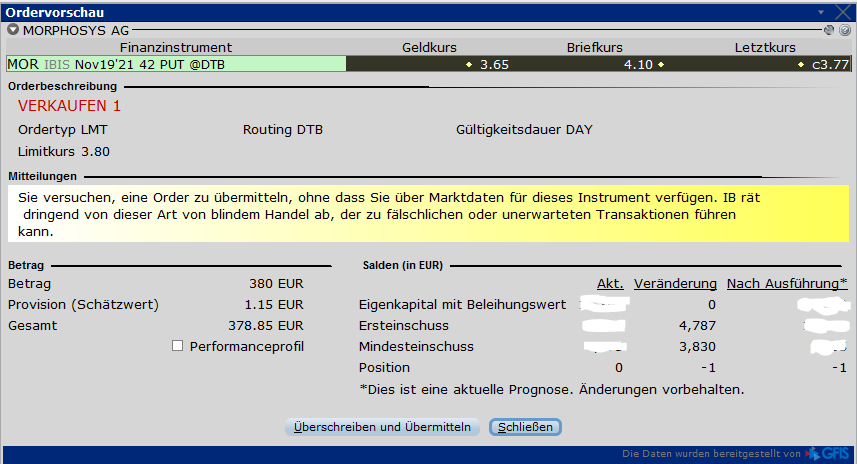Click the forecast disclaimer footnote text
The height and width of the screenshot is (464, 857).
[552, 389]
